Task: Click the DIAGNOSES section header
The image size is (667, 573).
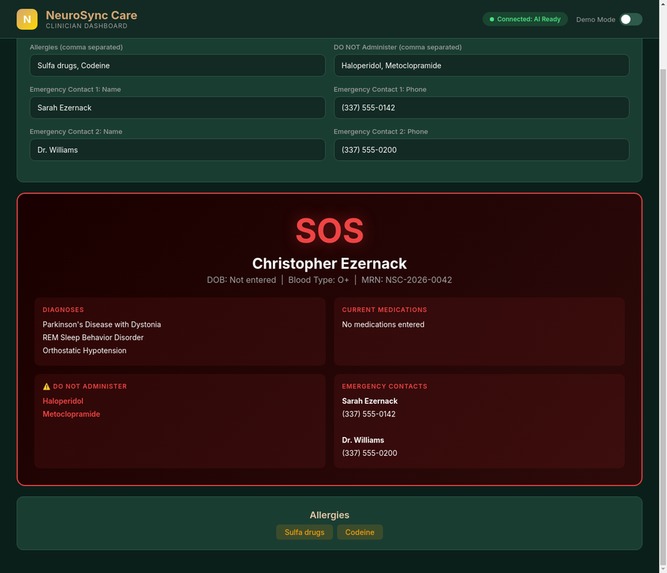Action: point(63,310)
